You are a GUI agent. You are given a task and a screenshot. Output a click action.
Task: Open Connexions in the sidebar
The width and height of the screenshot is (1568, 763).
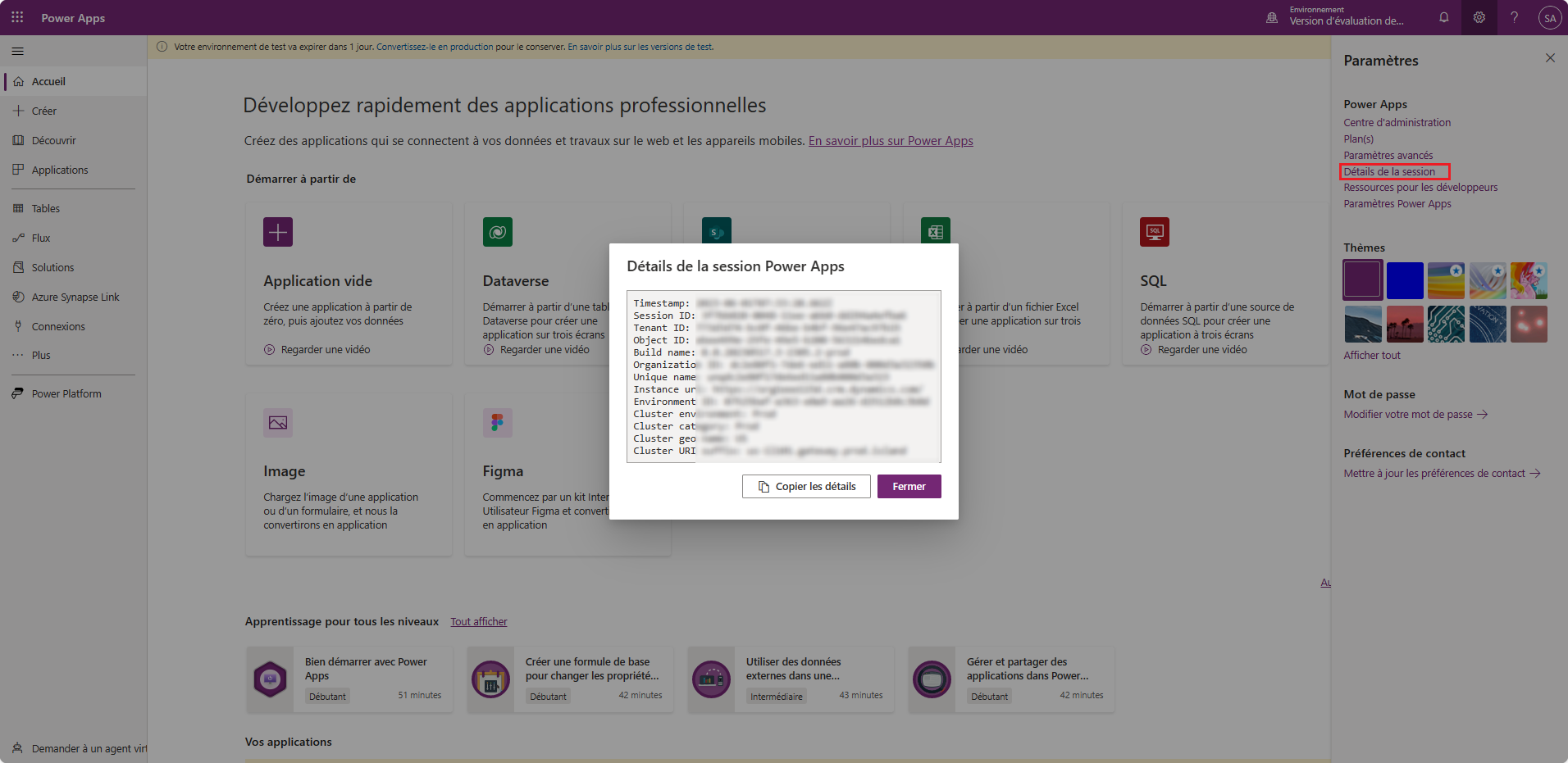tap(74, 326)
